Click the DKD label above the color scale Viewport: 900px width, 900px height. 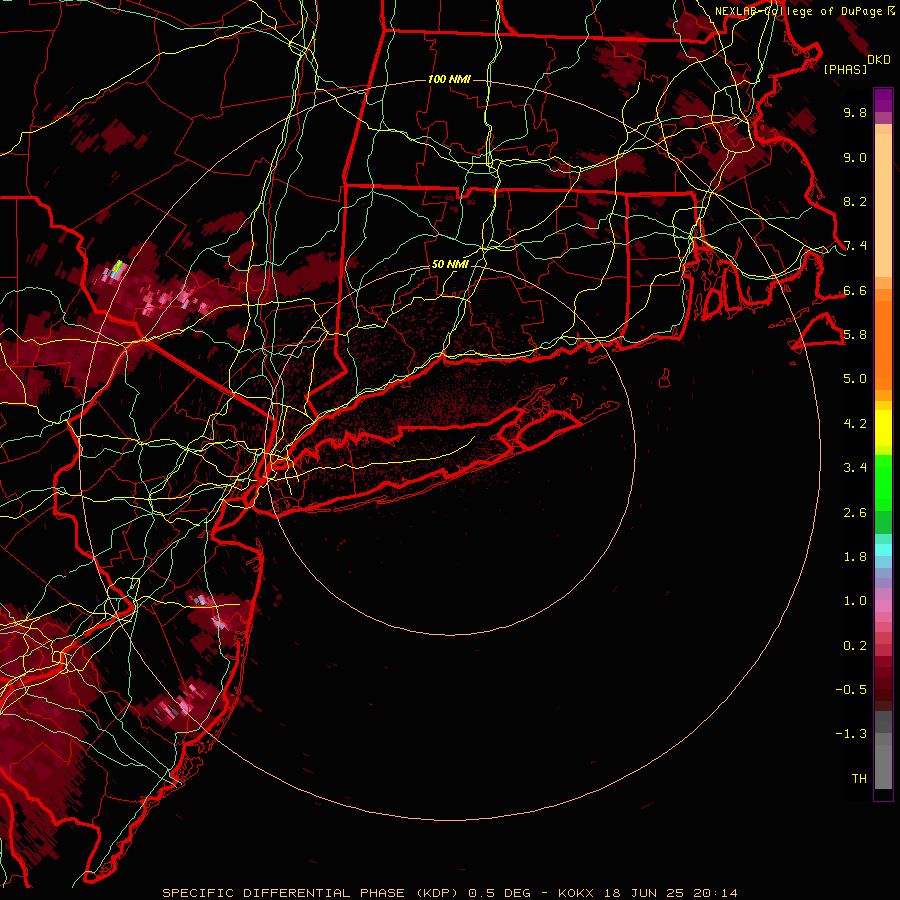[x=878, y=60]
